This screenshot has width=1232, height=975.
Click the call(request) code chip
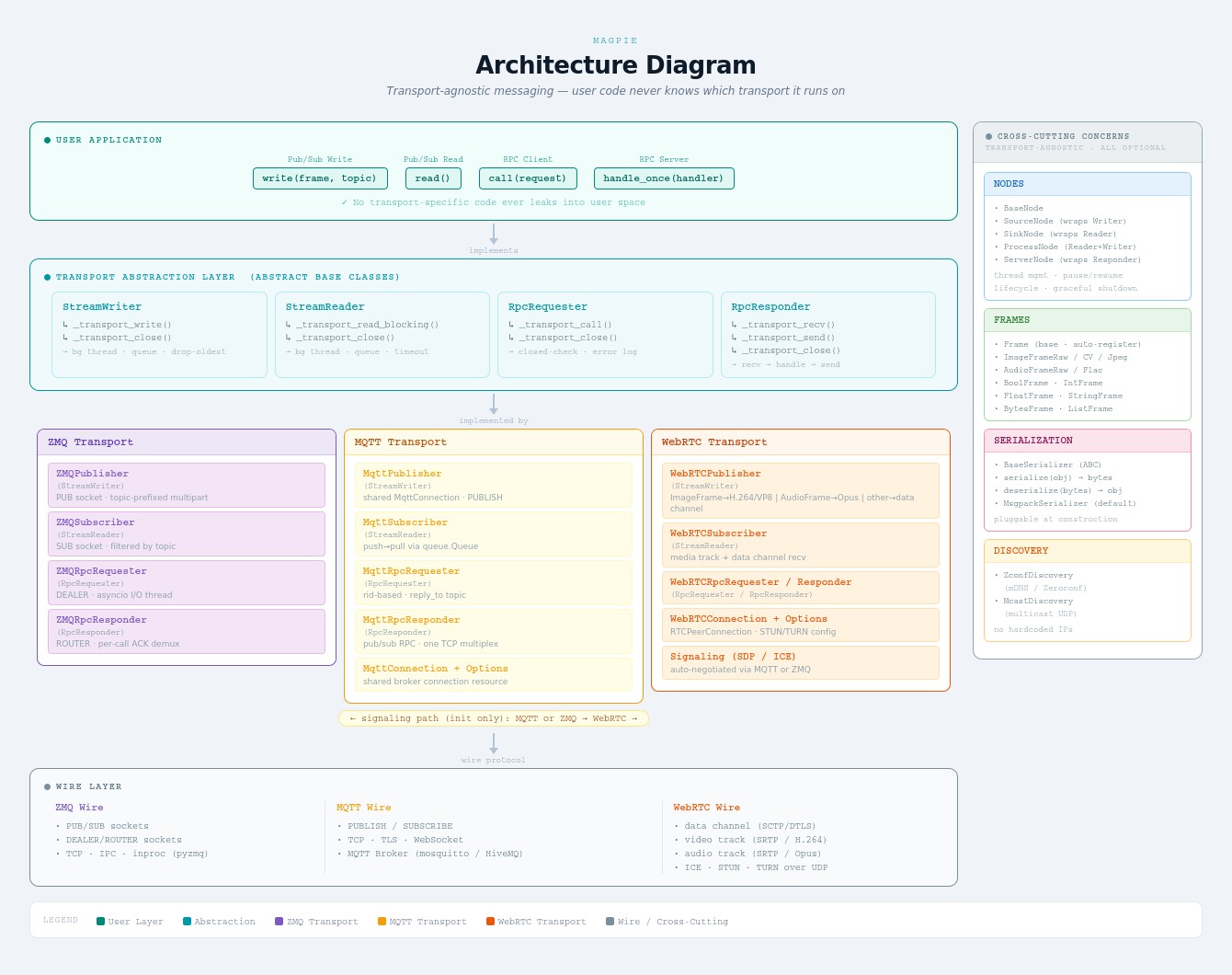point(528,178)
